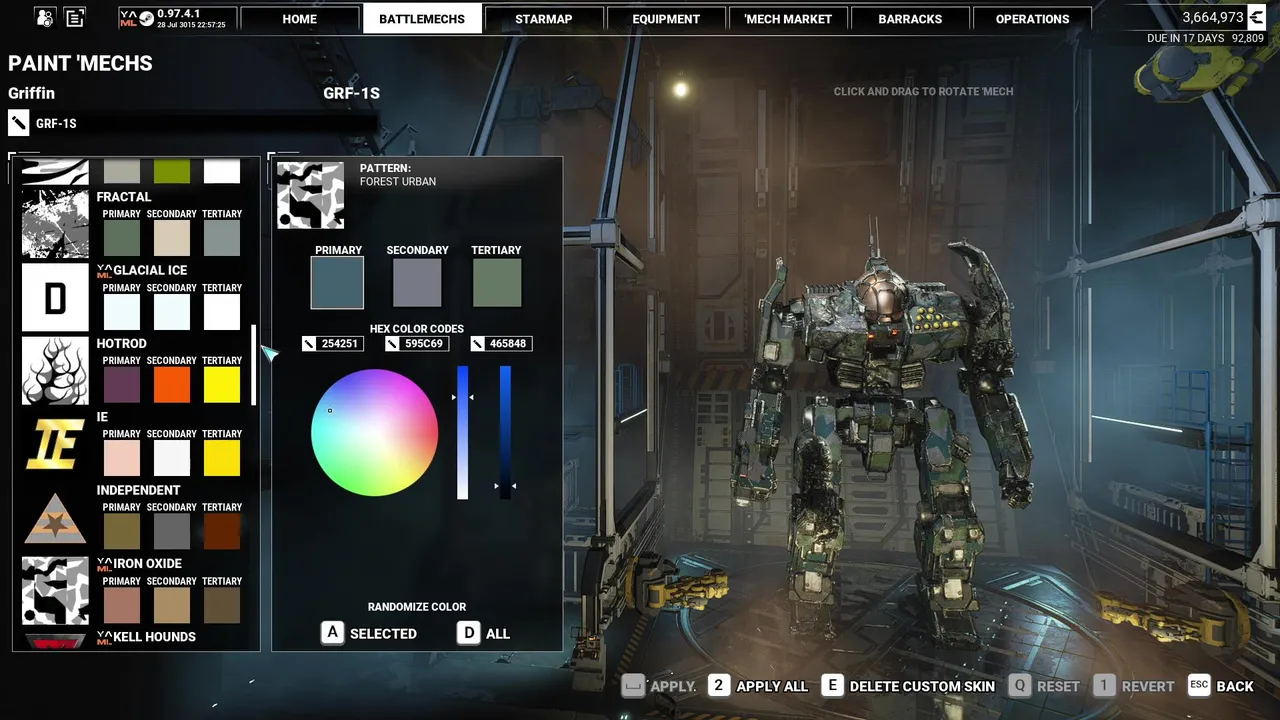This screenshot has width=1280, height=720.
Task: Click the white-to-blue saturation slider bar
Action: [x=462, y=432]
